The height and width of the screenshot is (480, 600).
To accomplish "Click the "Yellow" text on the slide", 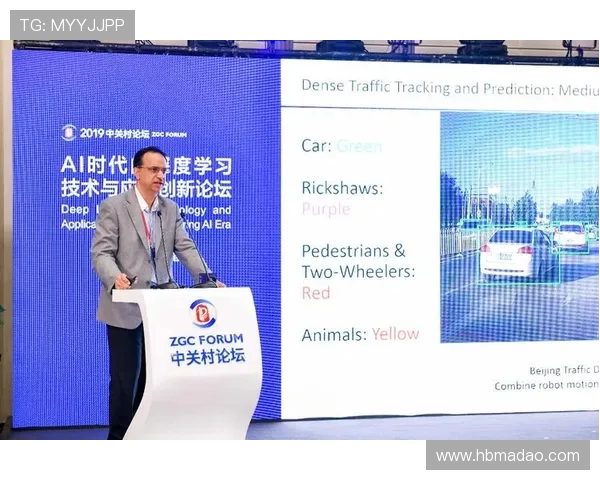I will tap(396, 334).
